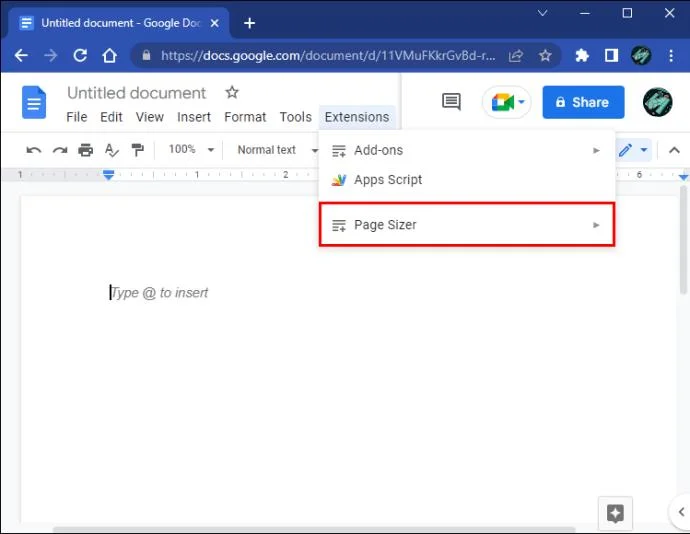This screenshot has height=534, width=690.
Task: Click the Untitled document title field
Action: click(136, 93)
